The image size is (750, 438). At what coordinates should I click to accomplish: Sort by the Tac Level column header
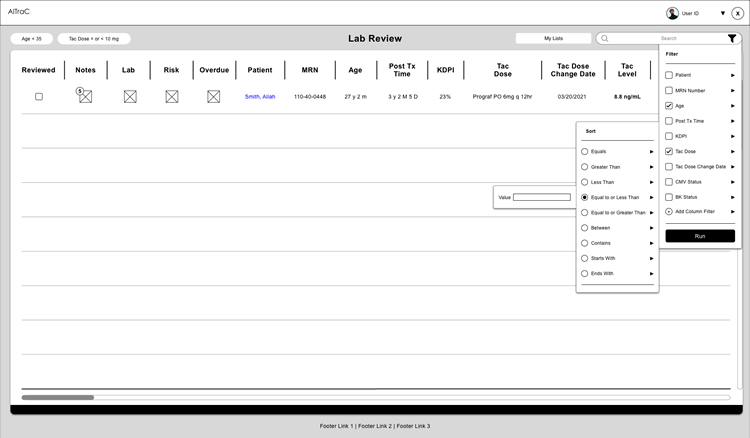tap(627, 70)
